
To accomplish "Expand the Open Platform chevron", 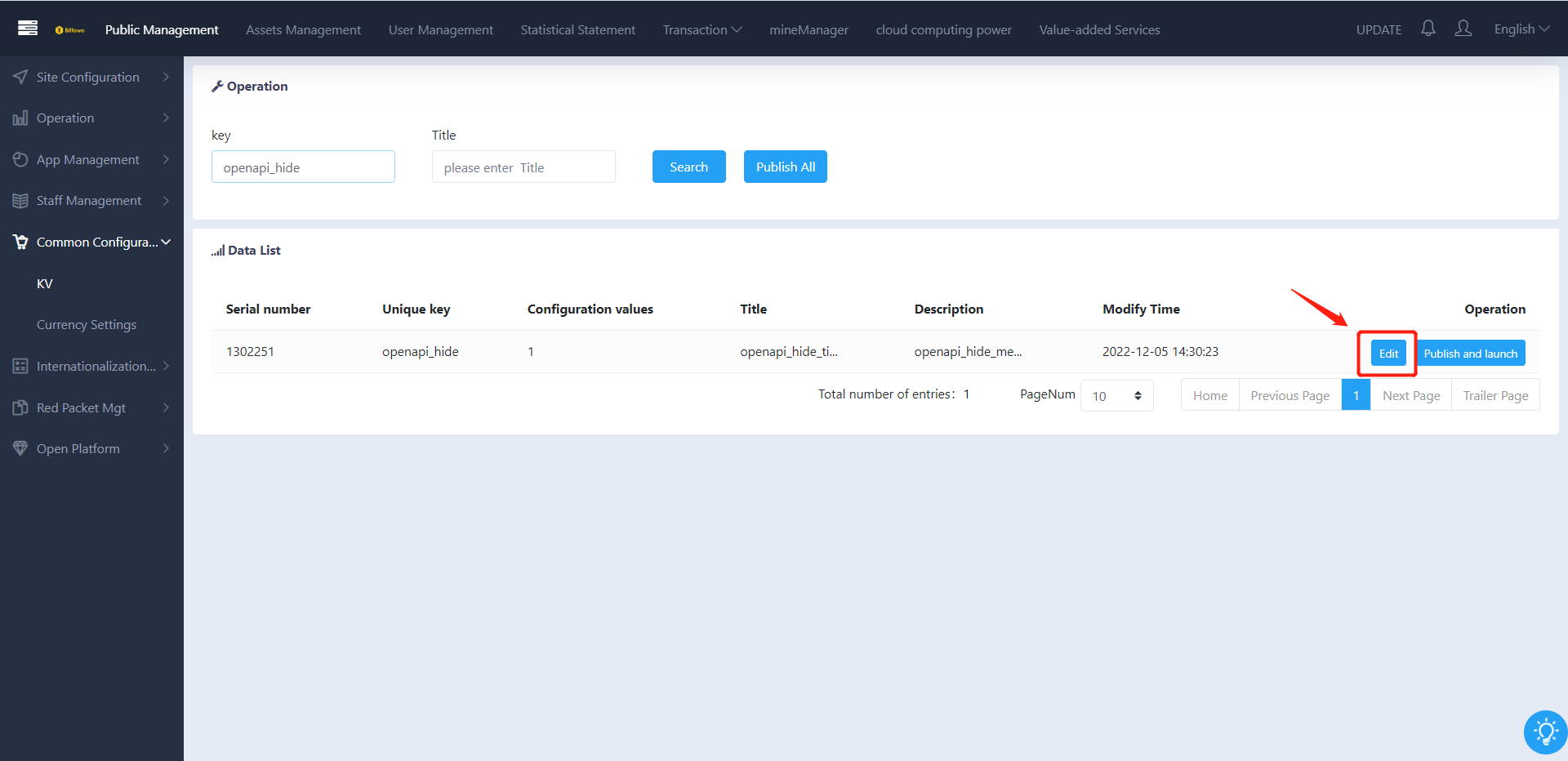I will (x=166, y=448).
